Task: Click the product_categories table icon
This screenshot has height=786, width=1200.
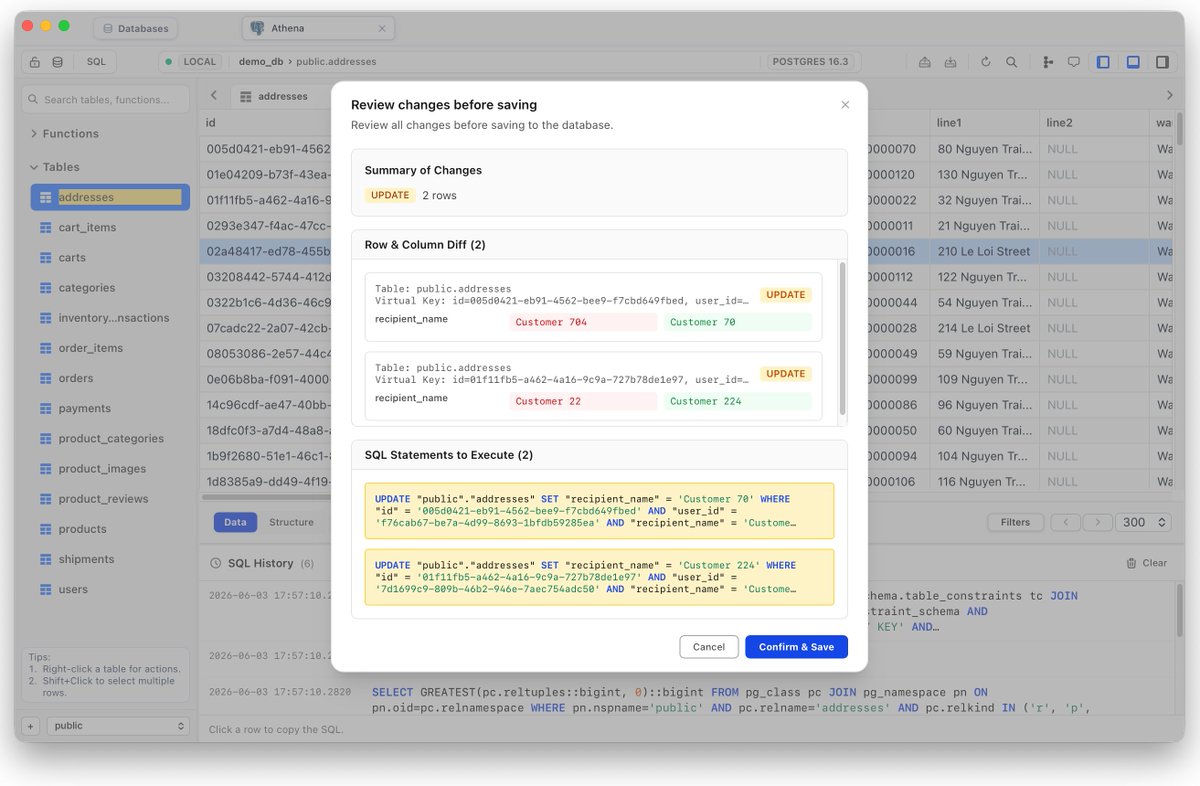Action: tap(45, 439)
